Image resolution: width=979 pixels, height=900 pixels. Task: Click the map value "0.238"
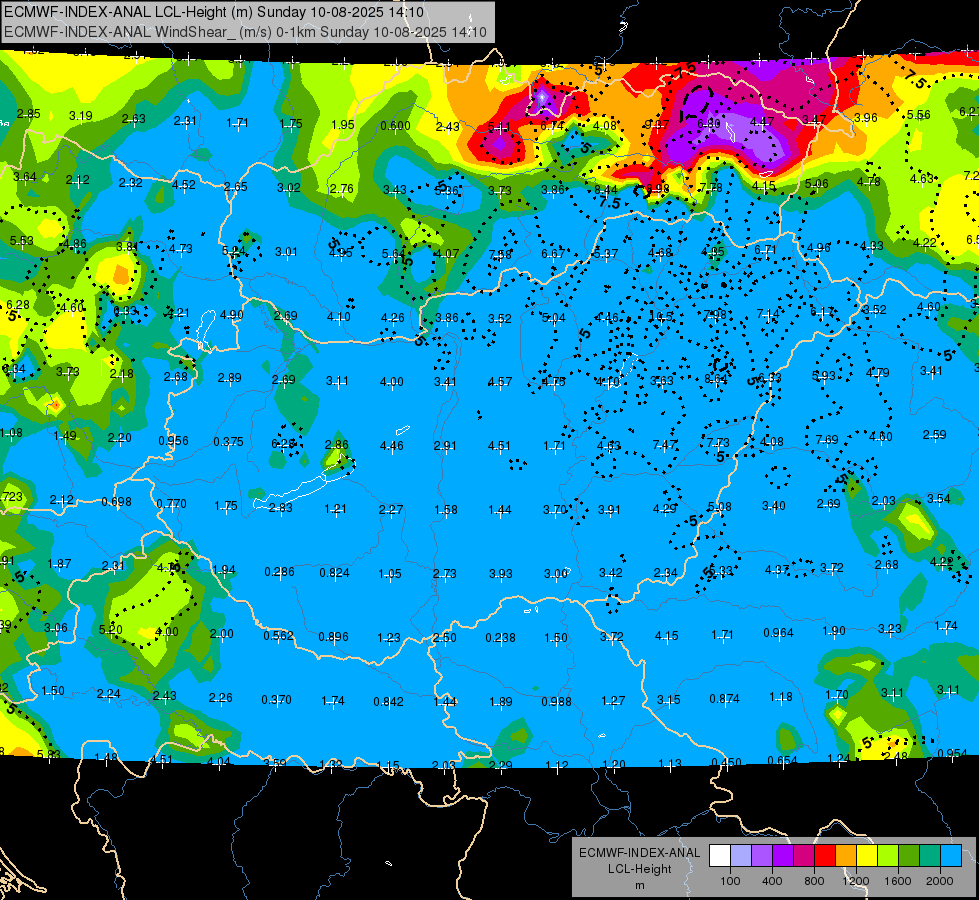(500, 637)
